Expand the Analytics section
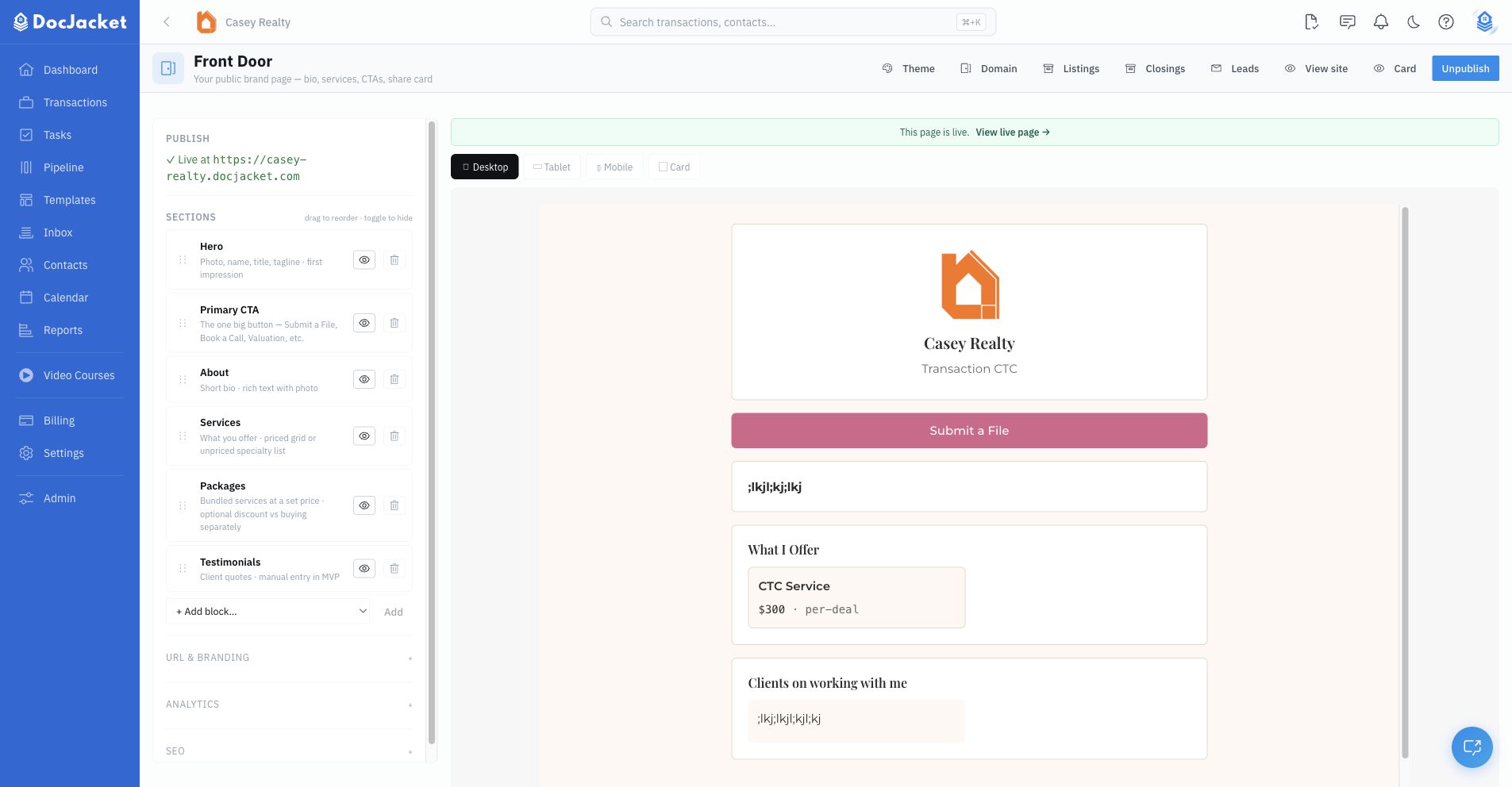Image resolution: width=1512 pixels, height=787 pixels. click(289, 704)
